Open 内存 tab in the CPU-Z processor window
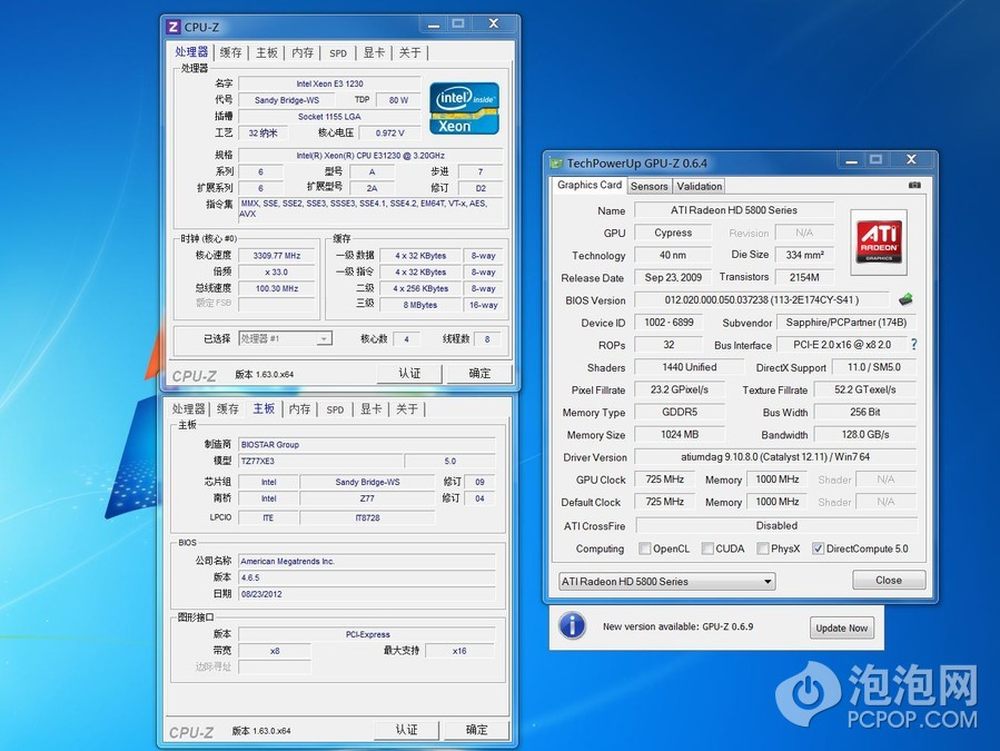The image size is (1000, 751). point(302,53)
